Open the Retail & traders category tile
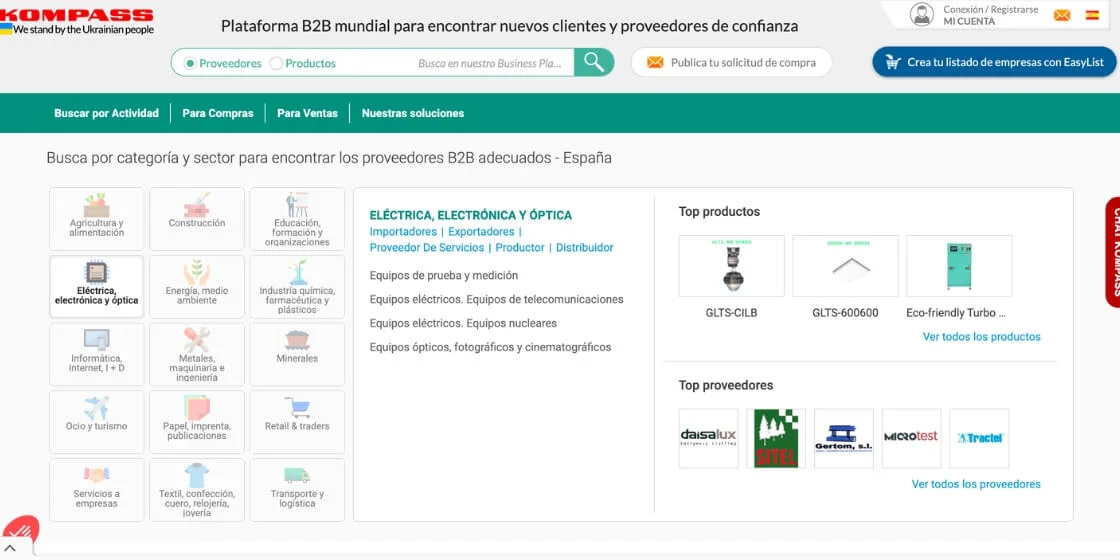1120x560 pixels. [297, 421]
